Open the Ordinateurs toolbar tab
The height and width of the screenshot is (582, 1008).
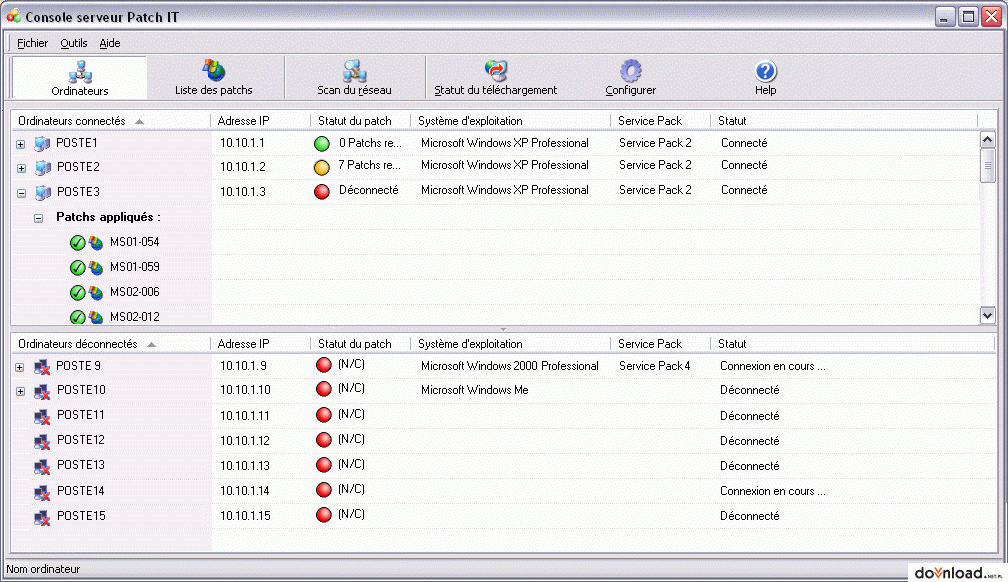point(80,78)
